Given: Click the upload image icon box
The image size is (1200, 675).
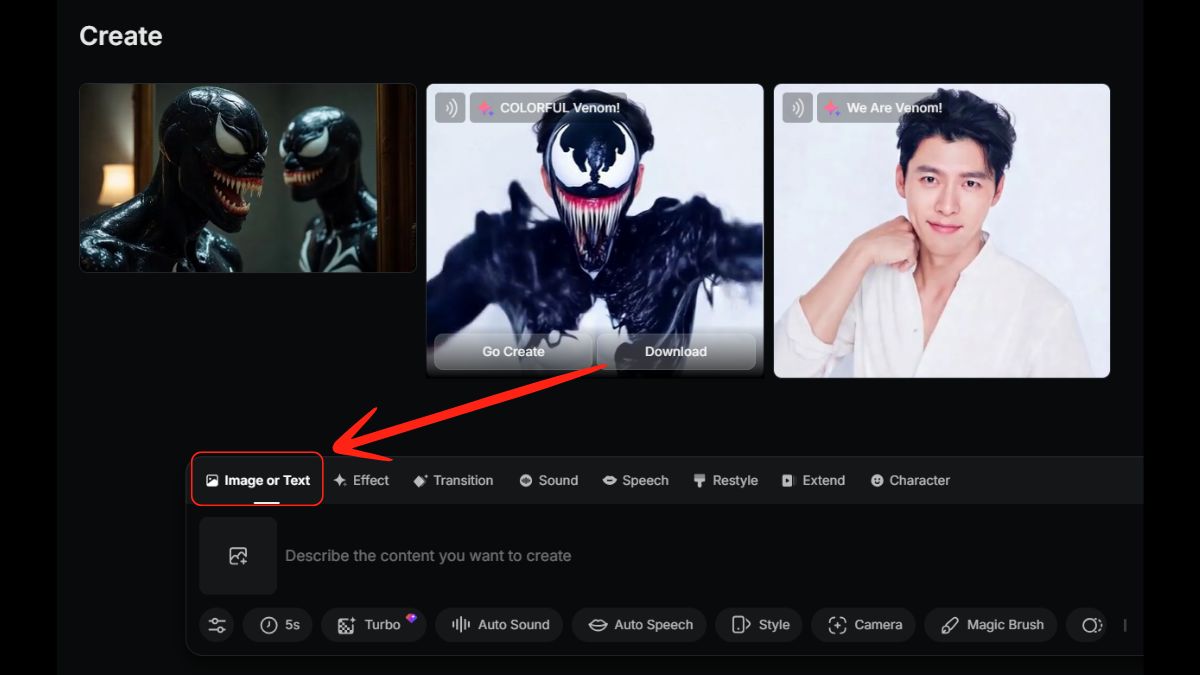Looking at the screenshot, I should (x=238, y=556).
